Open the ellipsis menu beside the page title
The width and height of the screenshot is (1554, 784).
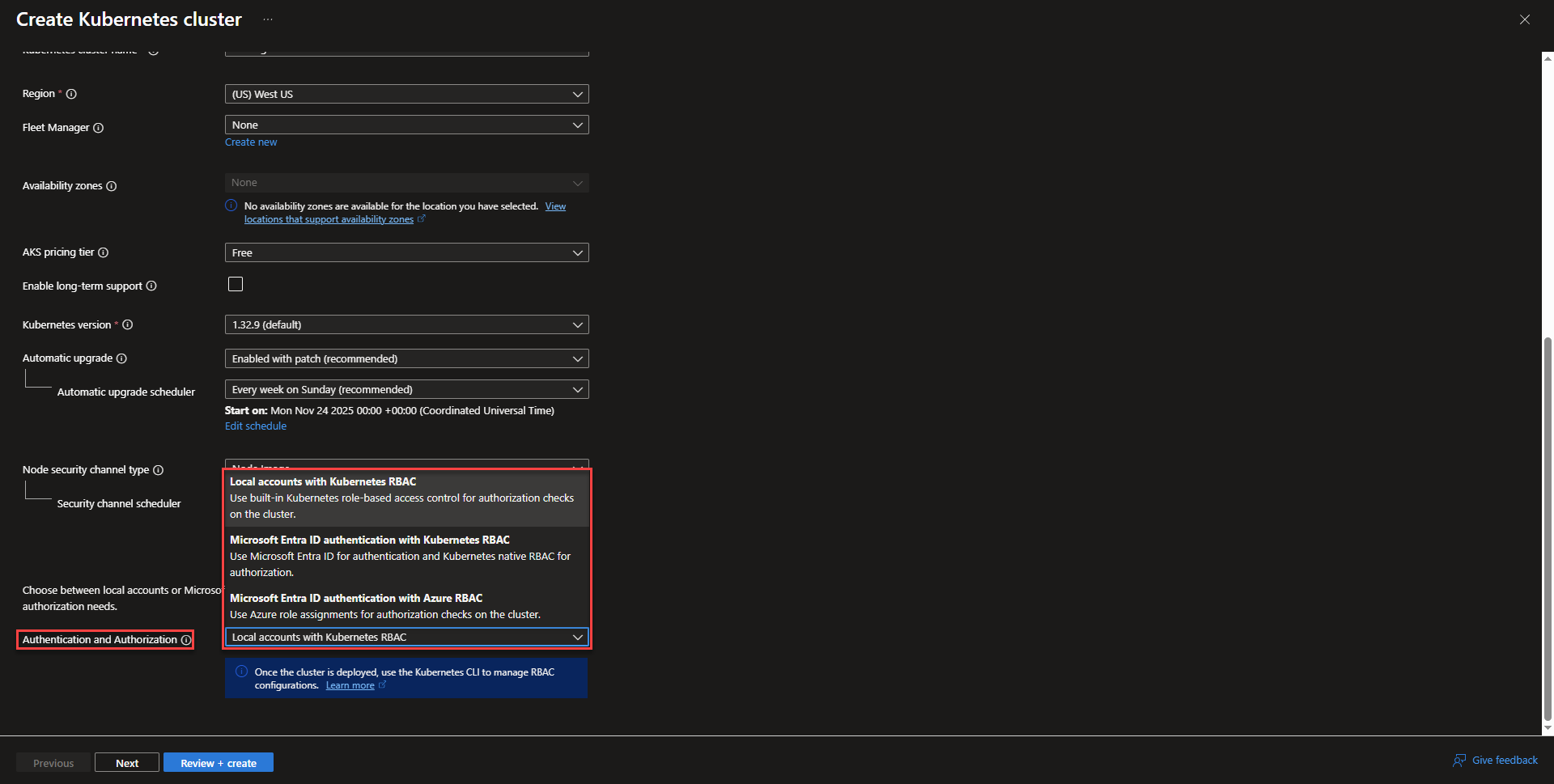pos(268,19)
